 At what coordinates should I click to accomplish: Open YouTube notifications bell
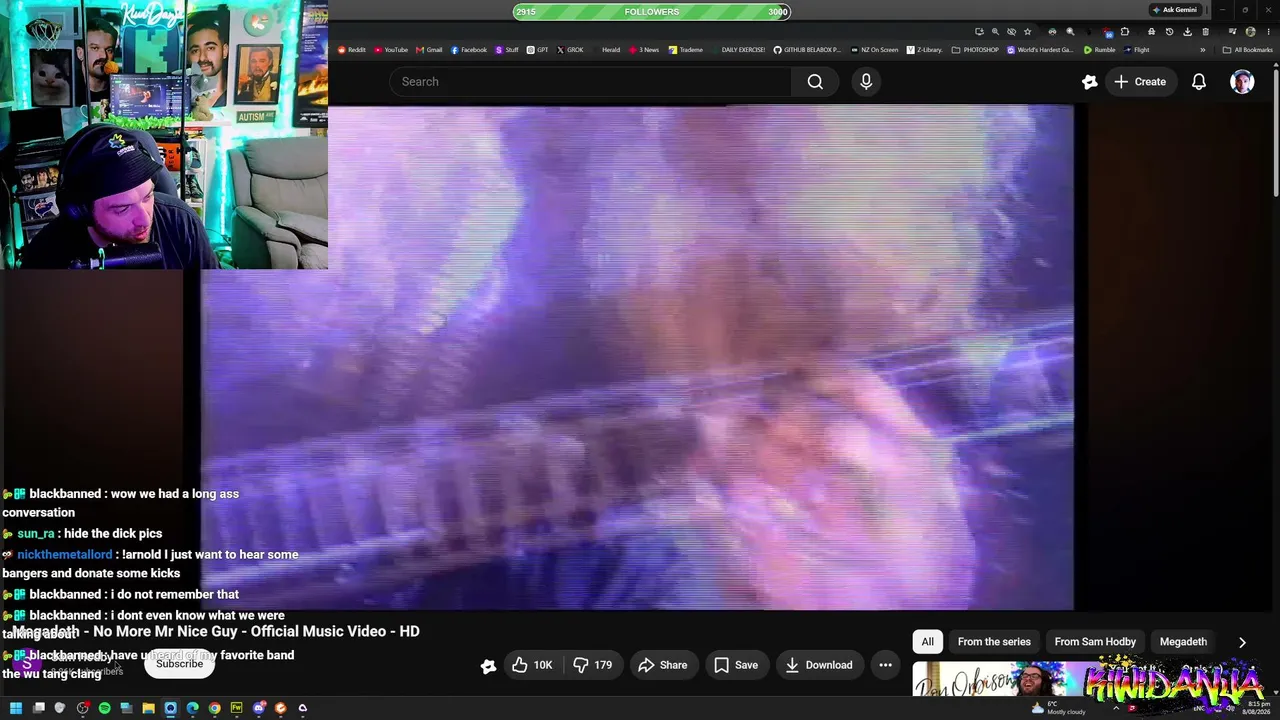pos(1198,82)
